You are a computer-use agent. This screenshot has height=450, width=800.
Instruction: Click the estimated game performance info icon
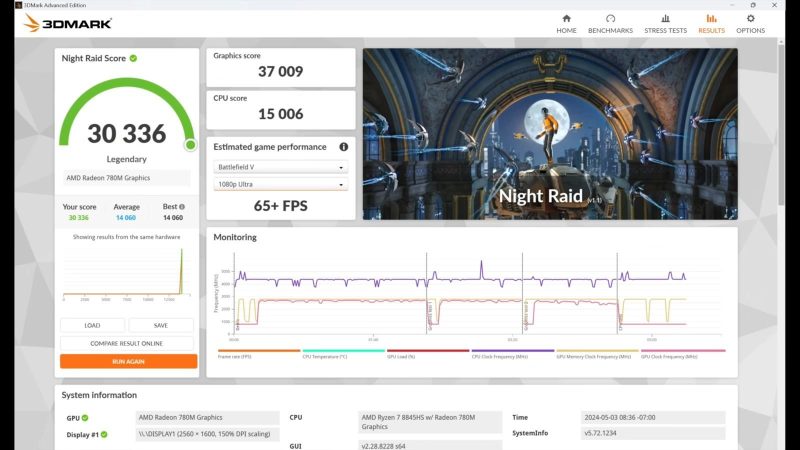(x=343, y=147)
